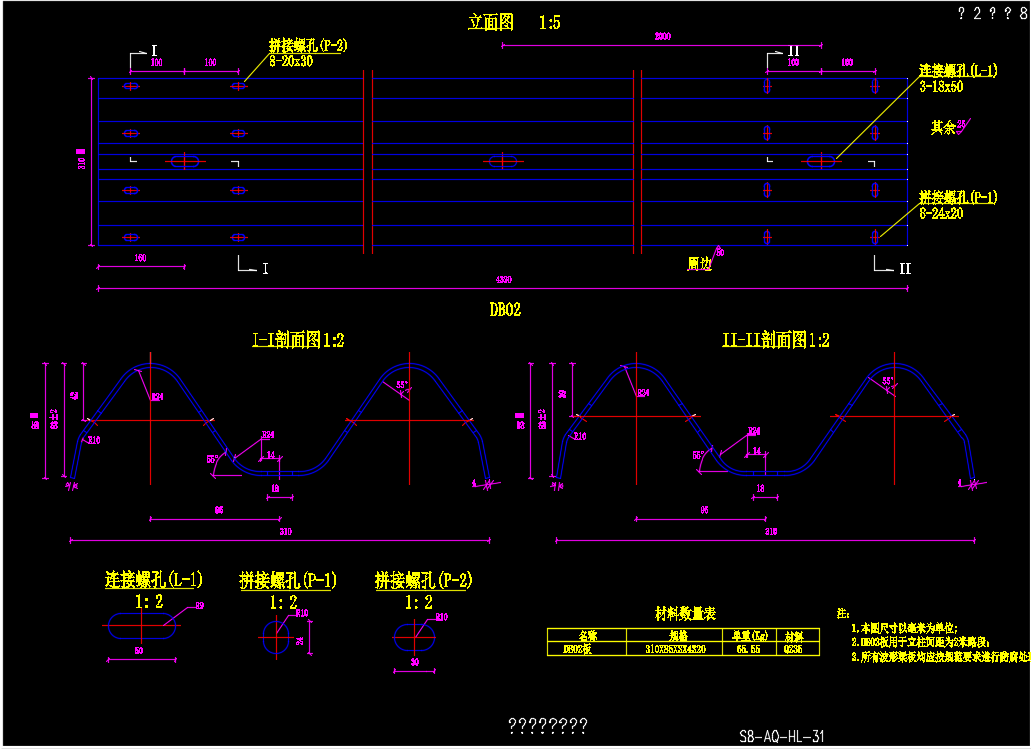Select the '拼接螺孔(P-1)' annotation at the right of the elevation
The width and height of the screenshot is (1031, 749).
(x=958, y=197)
